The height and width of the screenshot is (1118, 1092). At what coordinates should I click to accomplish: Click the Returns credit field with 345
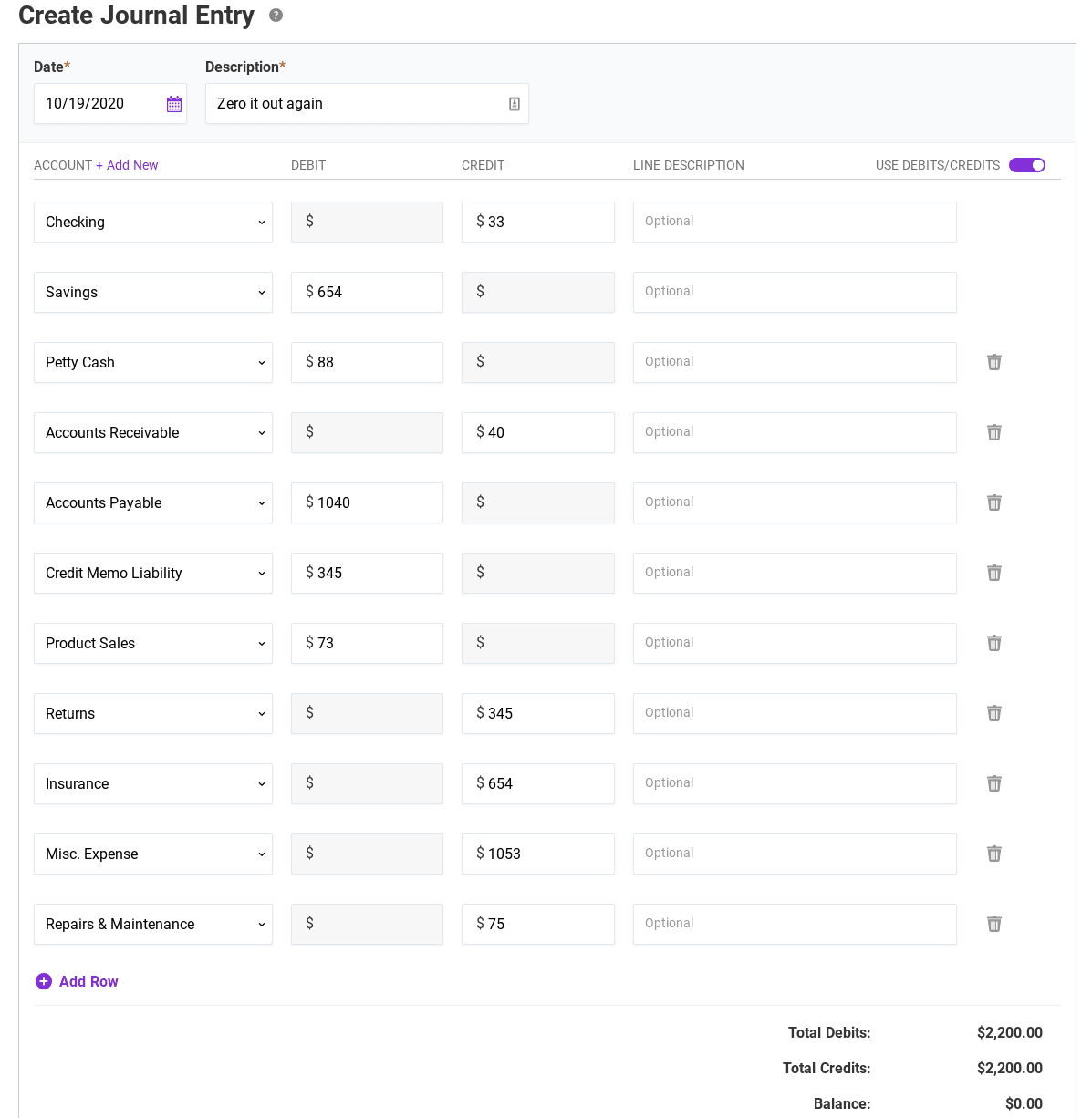click(538, 714)
